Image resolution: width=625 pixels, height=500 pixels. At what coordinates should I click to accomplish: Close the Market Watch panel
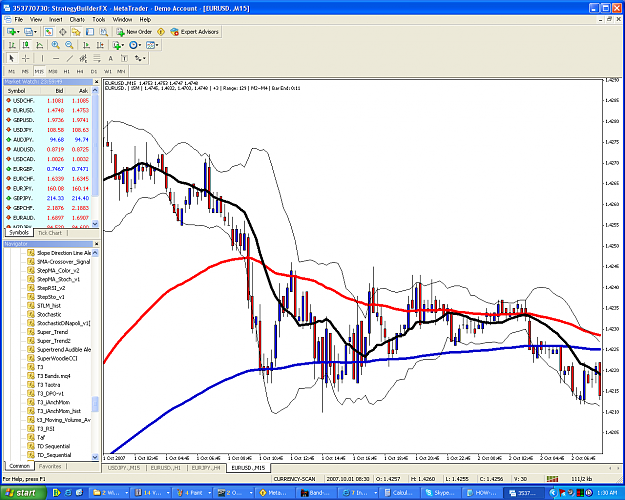pyautogui.click(x=96, y=82)
